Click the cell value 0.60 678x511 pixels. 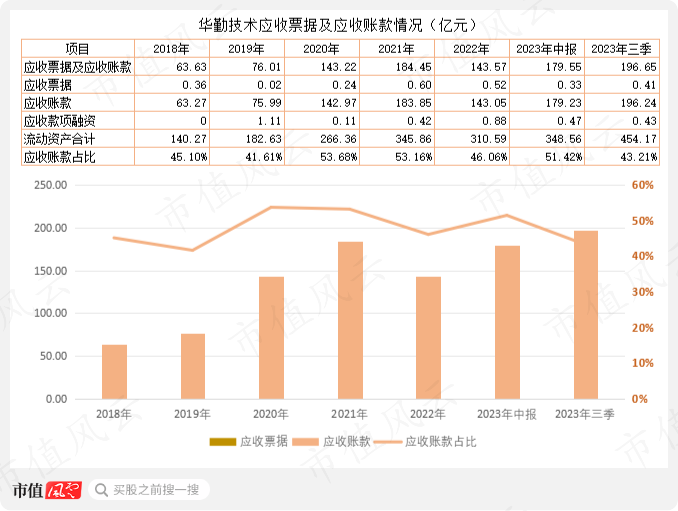(x=419, y=85)
